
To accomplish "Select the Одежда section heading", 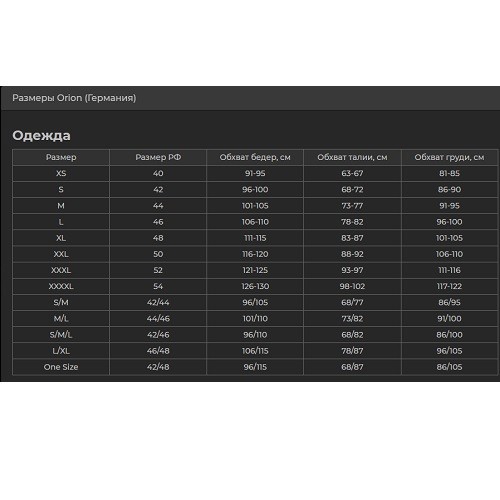I will tap(41, 135).
